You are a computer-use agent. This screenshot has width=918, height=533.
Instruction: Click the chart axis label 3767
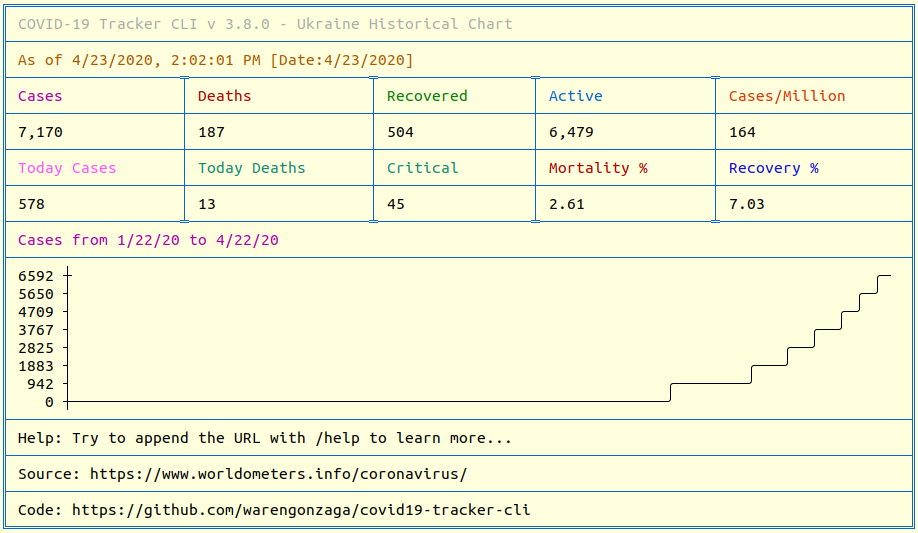(x=36, y=330)
